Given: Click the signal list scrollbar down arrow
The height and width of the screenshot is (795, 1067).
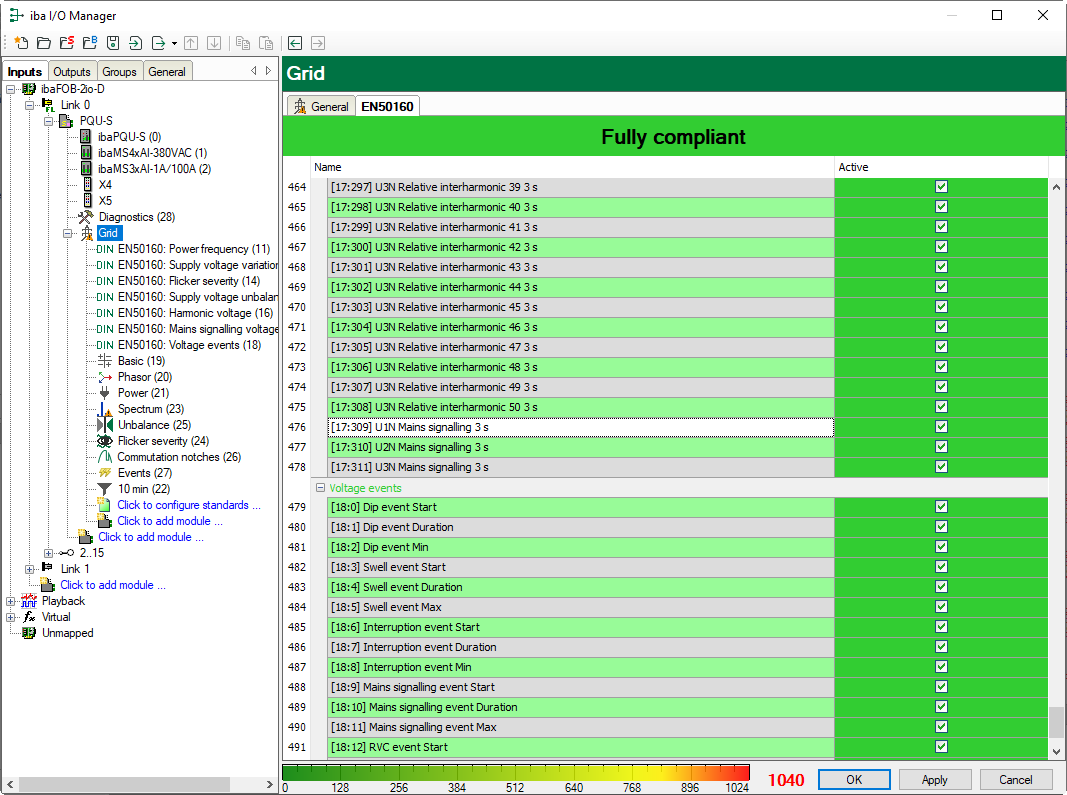Looking at the screenshot, I should pos(1057,751).
